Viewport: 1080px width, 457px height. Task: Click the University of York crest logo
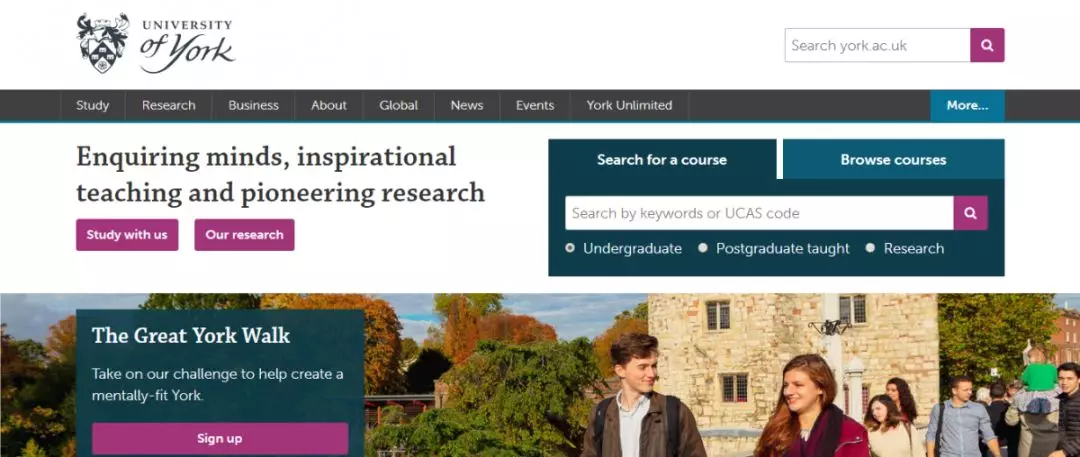tap(103, 43)
